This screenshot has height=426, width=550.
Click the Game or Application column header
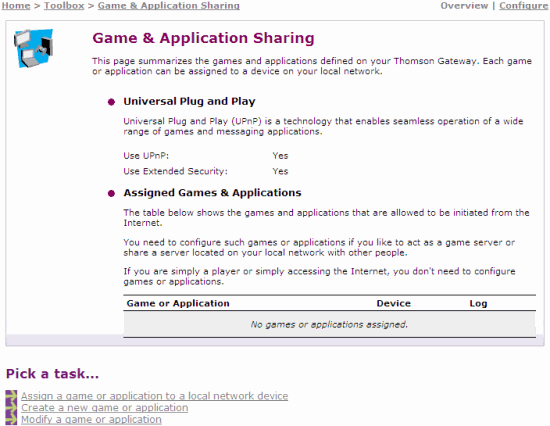(178, 303)
